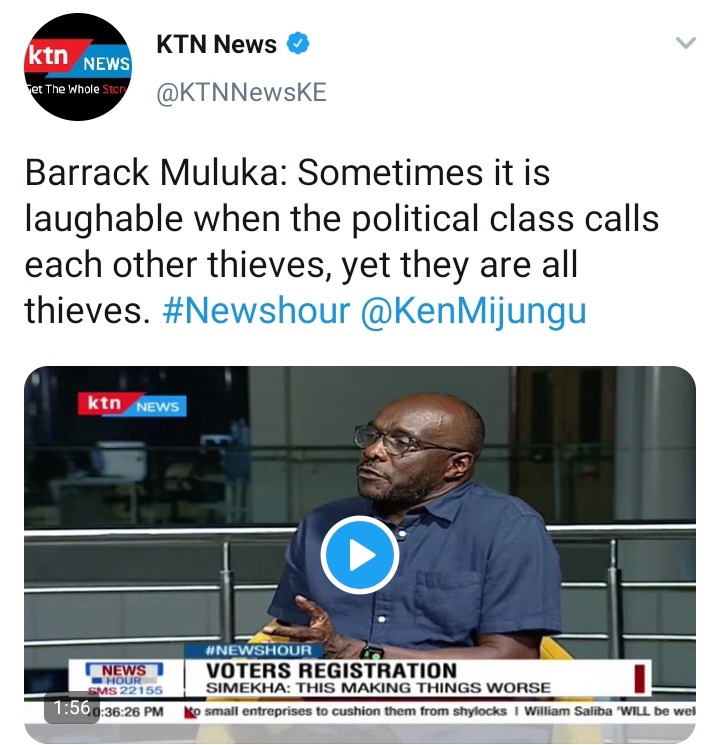Open the KTN News profile avatar

tap(77, 67)
